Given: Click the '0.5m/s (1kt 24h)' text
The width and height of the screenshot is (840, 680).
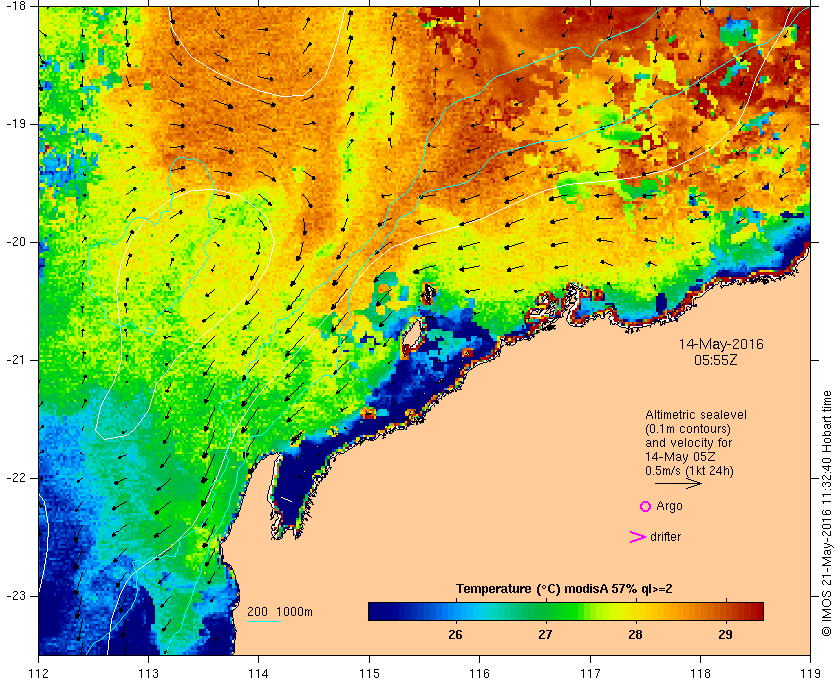Looking at the screenshot, I should pyautogui.click(x=689, y=471).
